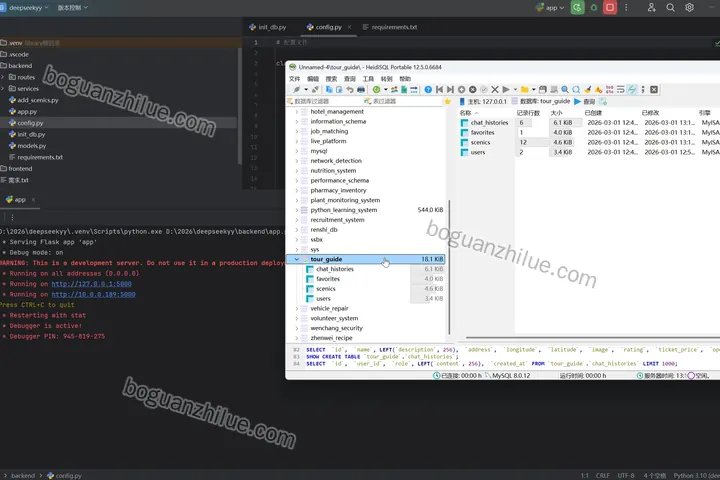Click the find magnifier icon in HeidiSQL
The height and width of the screenshot is (480, 720).
click(565, 90)
